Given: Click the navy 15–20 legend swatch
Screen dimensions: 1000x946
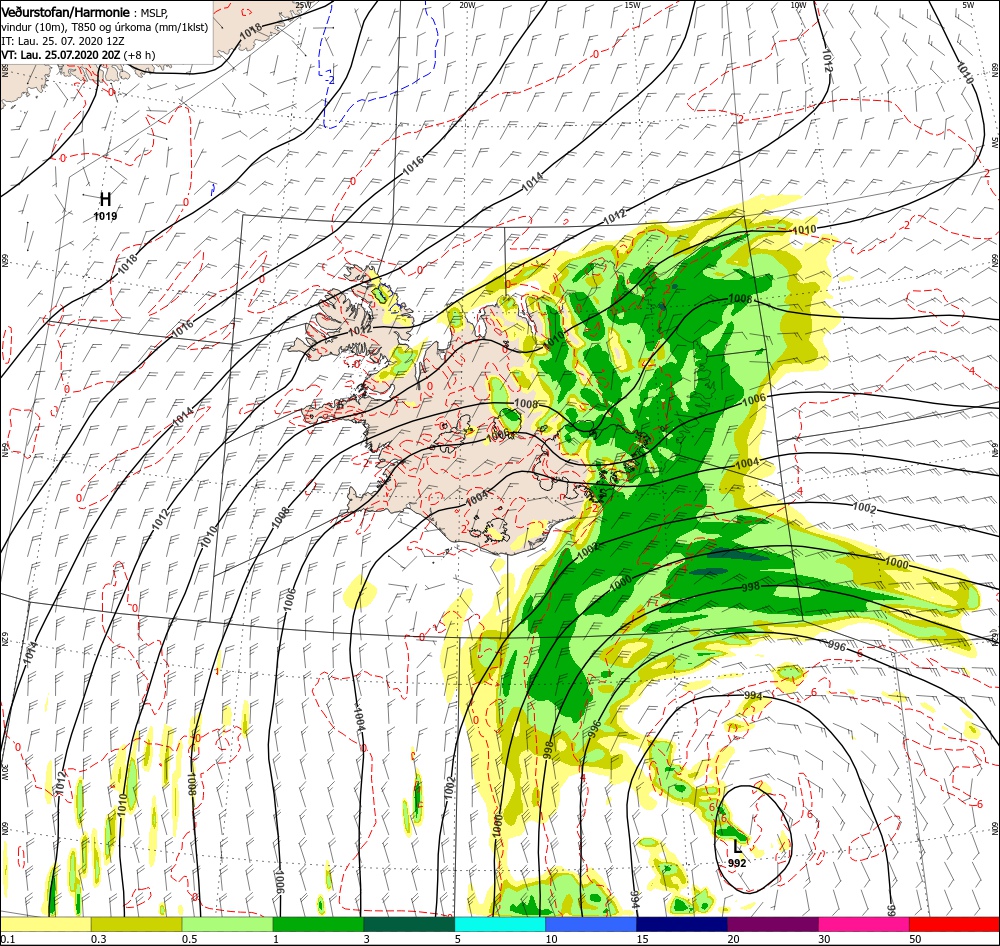Looking at the screenshot, I should click(682, 924).
